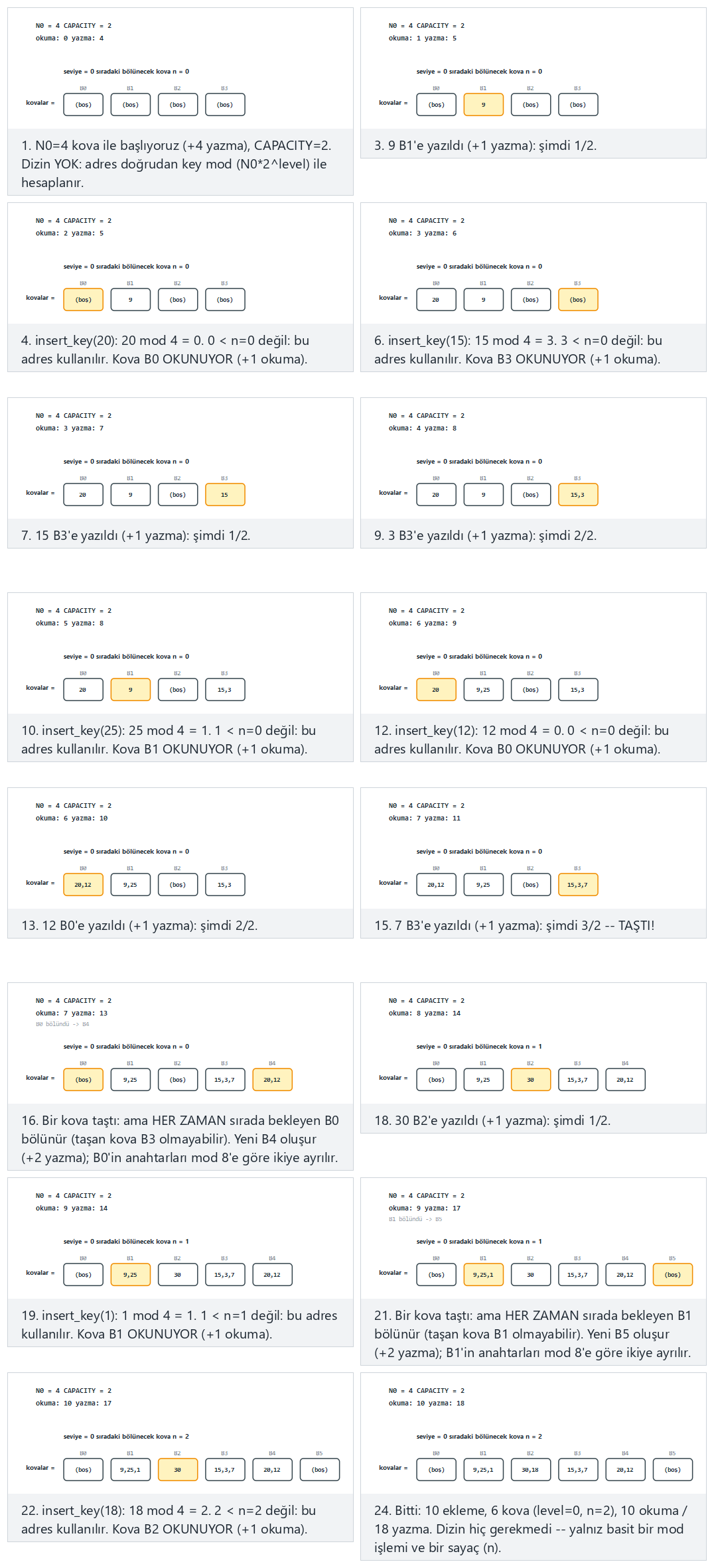Click highlighted "9,25" bucket in step 19
This screenshot has height=1568, width=714.
(x=130, y=1275)
